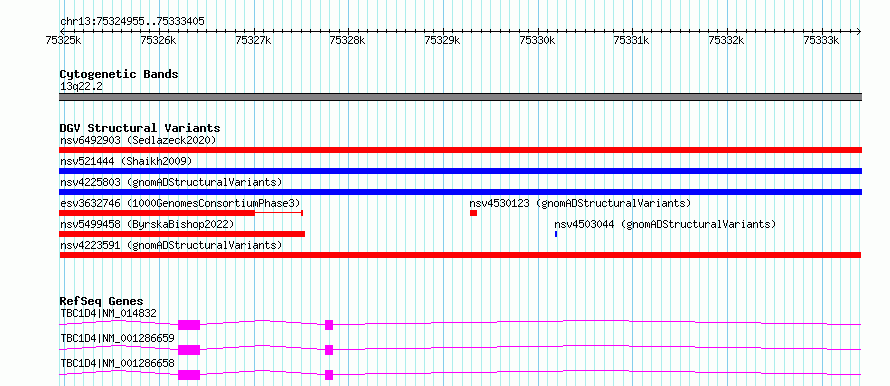Click the 75333k ruler position label

point(822,40)
